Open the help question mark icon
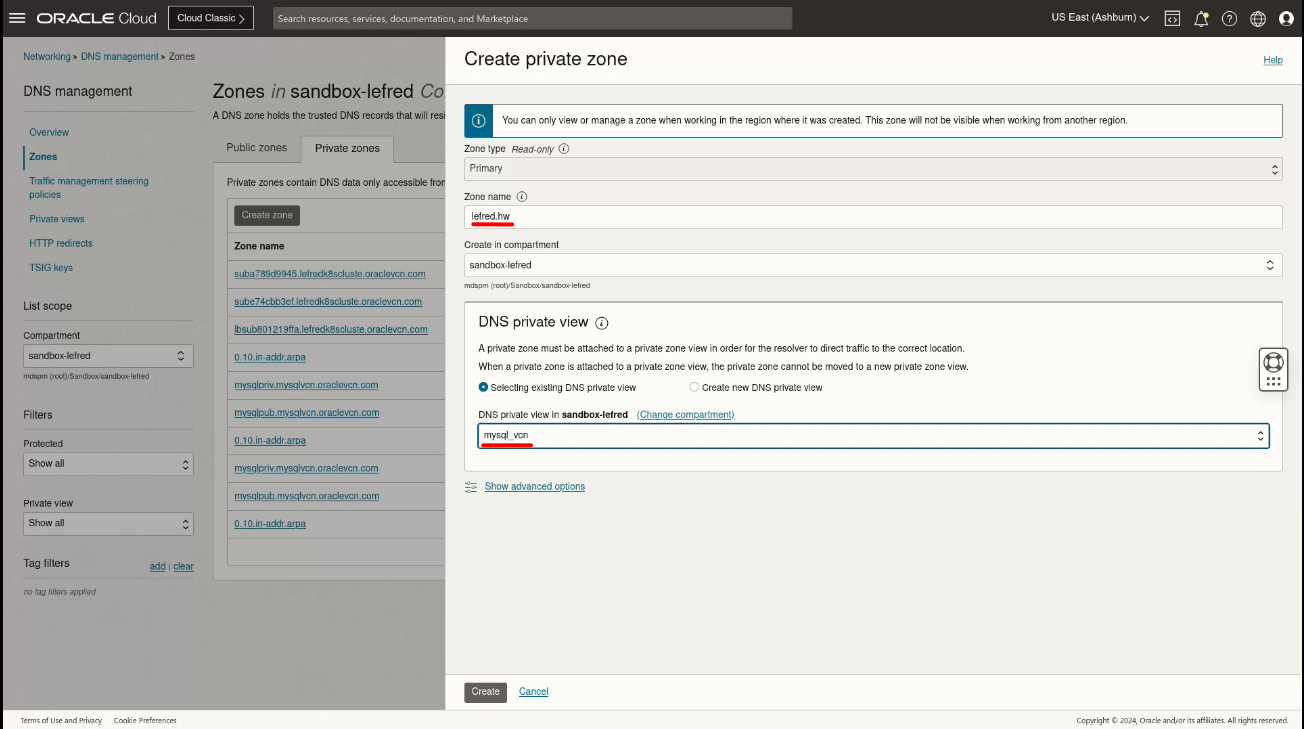Screen dimensions: 1304x729 [x=1229, y=17]
